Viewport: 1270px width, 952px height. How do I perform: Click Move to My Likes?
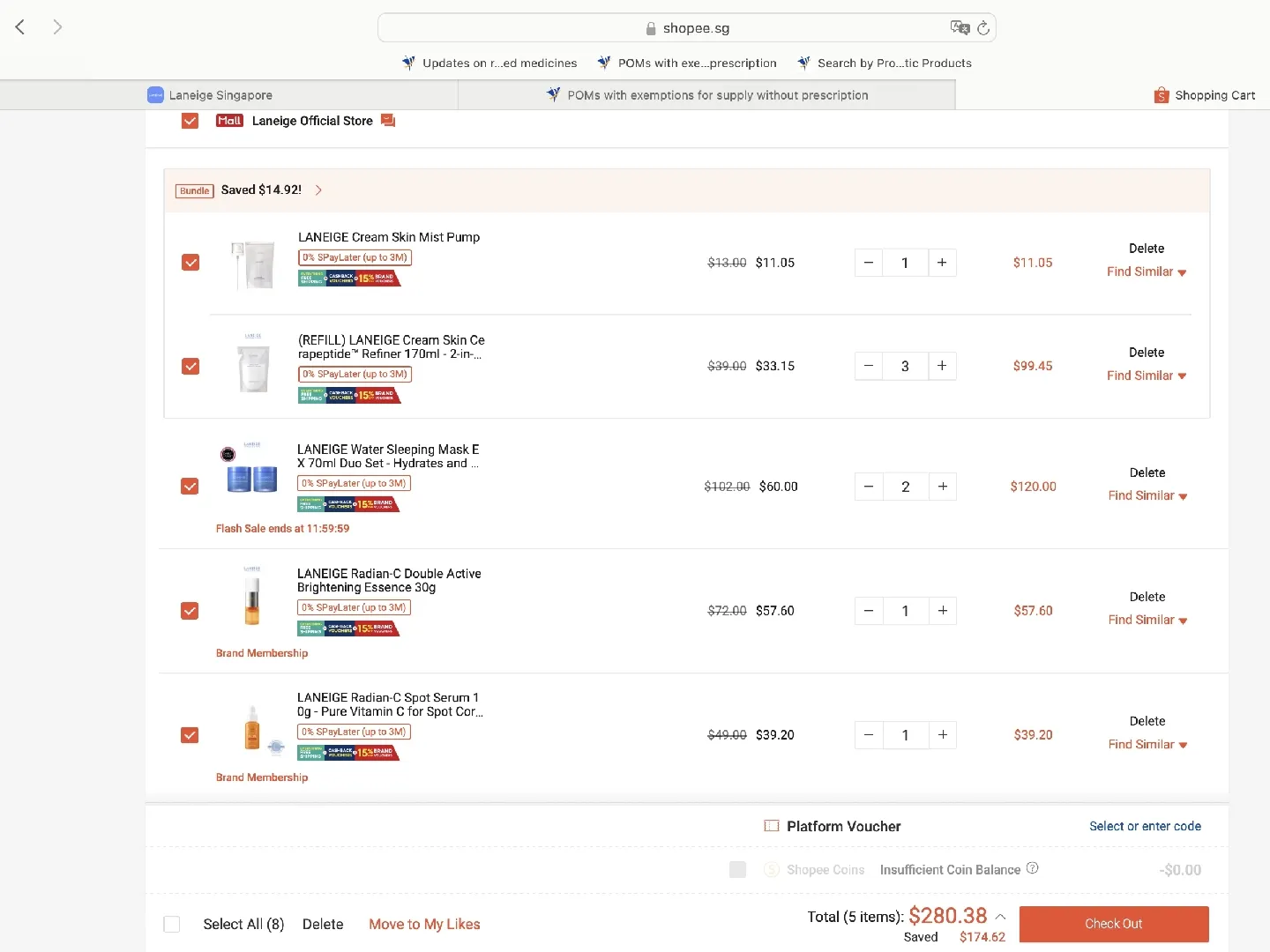424,924
